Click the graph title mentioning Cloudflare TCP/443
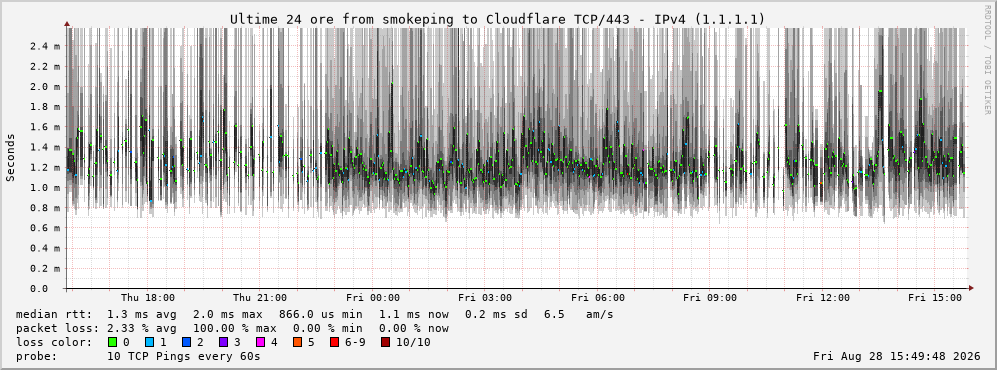This screenshot has height=370, width=997. [497, 20]
